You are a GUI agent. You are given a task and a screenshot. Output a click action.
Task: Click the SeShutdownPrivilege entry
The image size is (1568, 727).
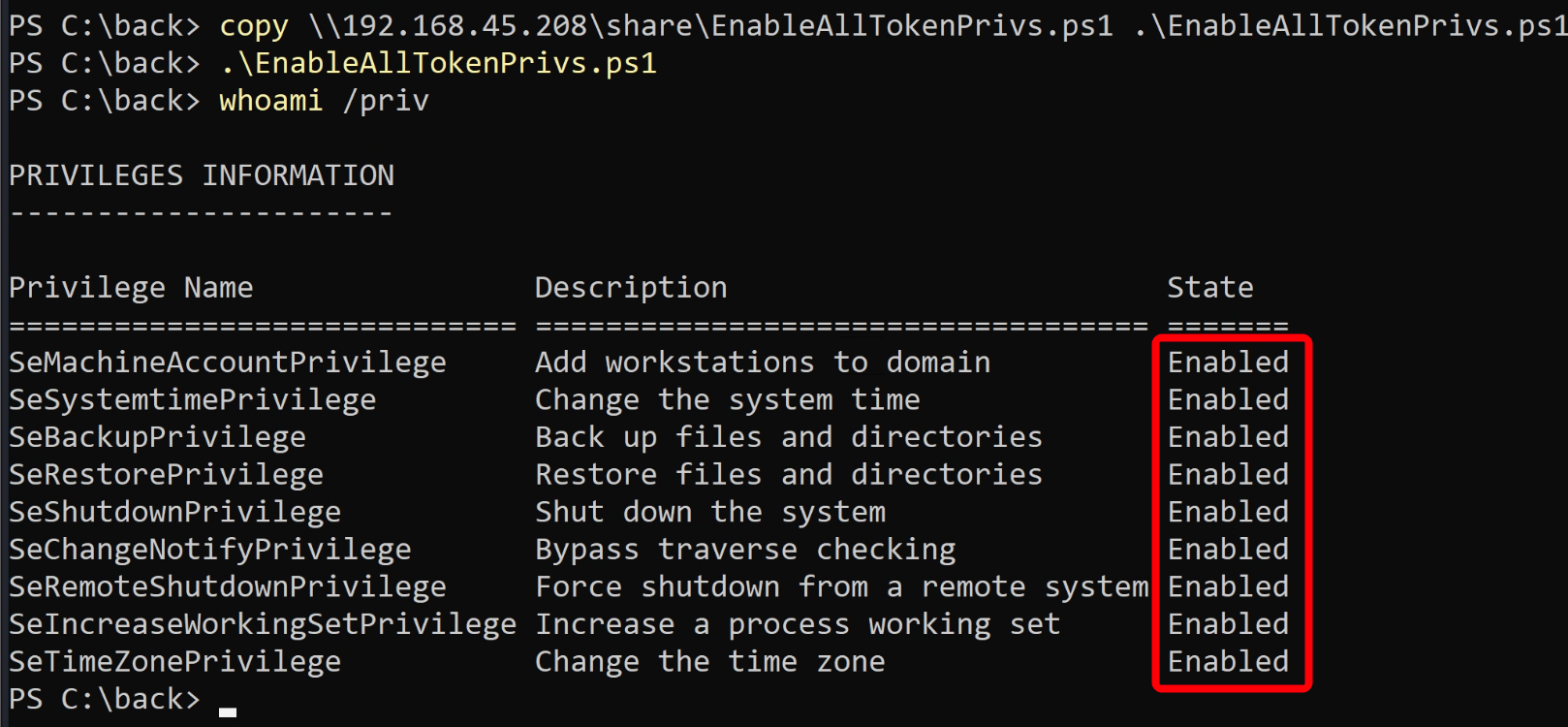point(174,512)
